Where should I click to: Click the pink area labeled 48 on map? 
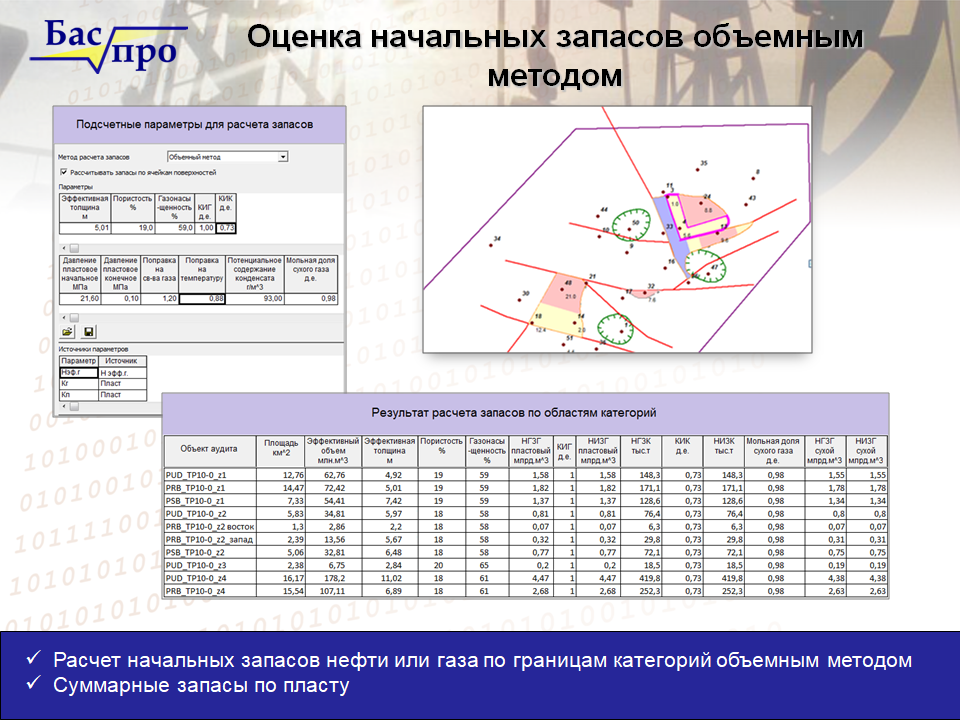[564, 291]
